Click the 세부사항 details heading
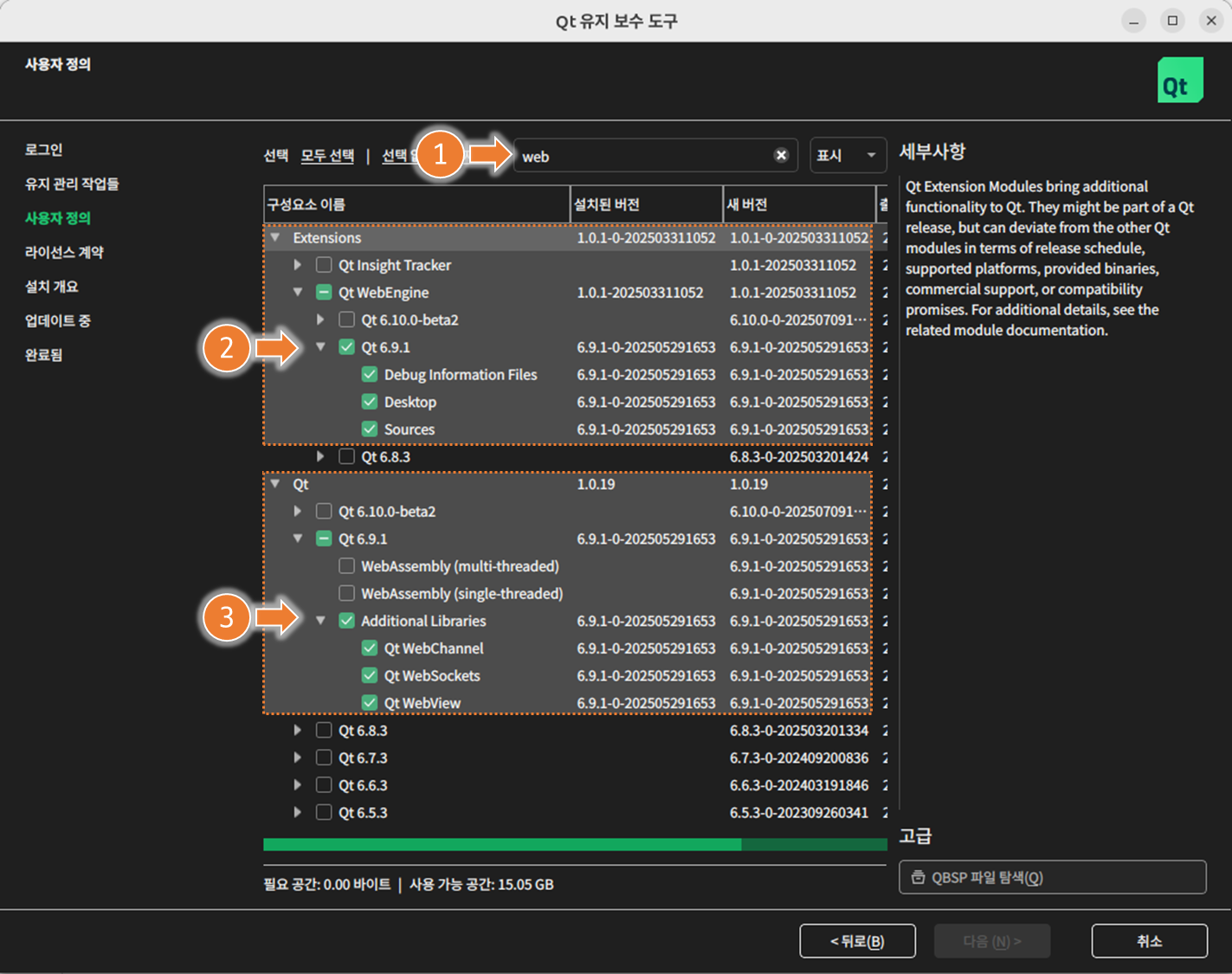 click(x=932, y=152)
